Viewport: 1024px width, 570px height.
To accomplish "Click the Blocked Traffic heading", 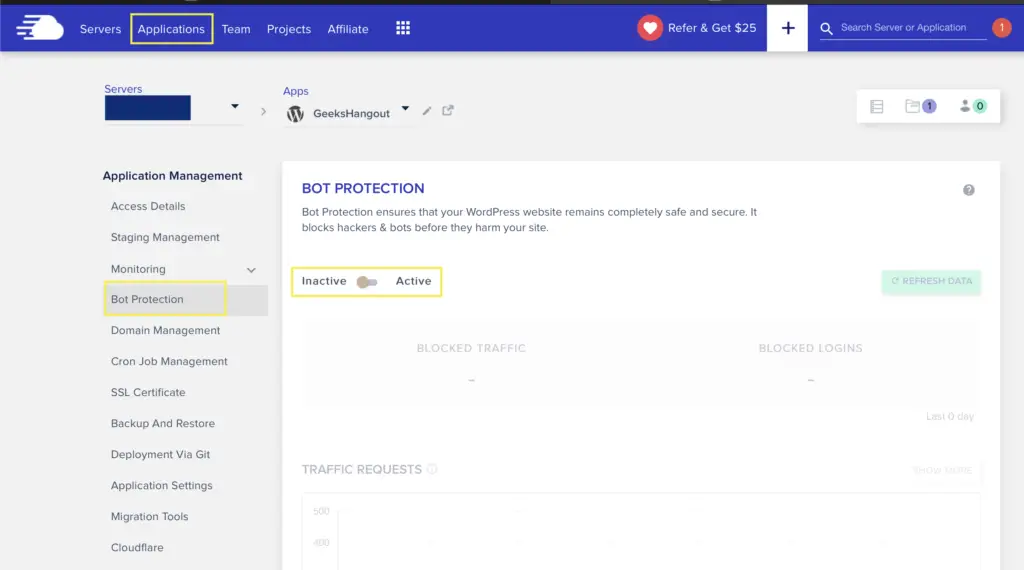I will (471, 348).
